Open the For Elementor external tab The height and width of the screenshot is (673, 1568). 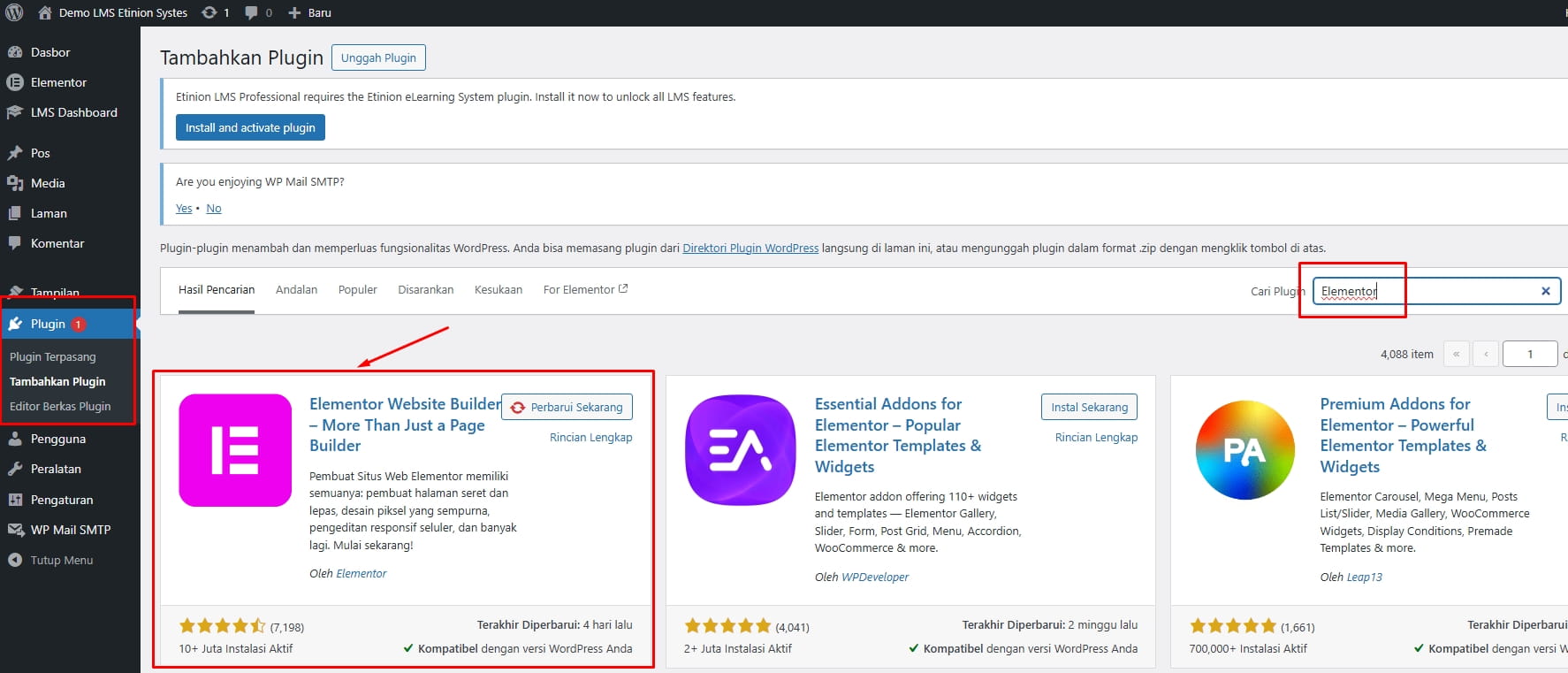[584, 289]
